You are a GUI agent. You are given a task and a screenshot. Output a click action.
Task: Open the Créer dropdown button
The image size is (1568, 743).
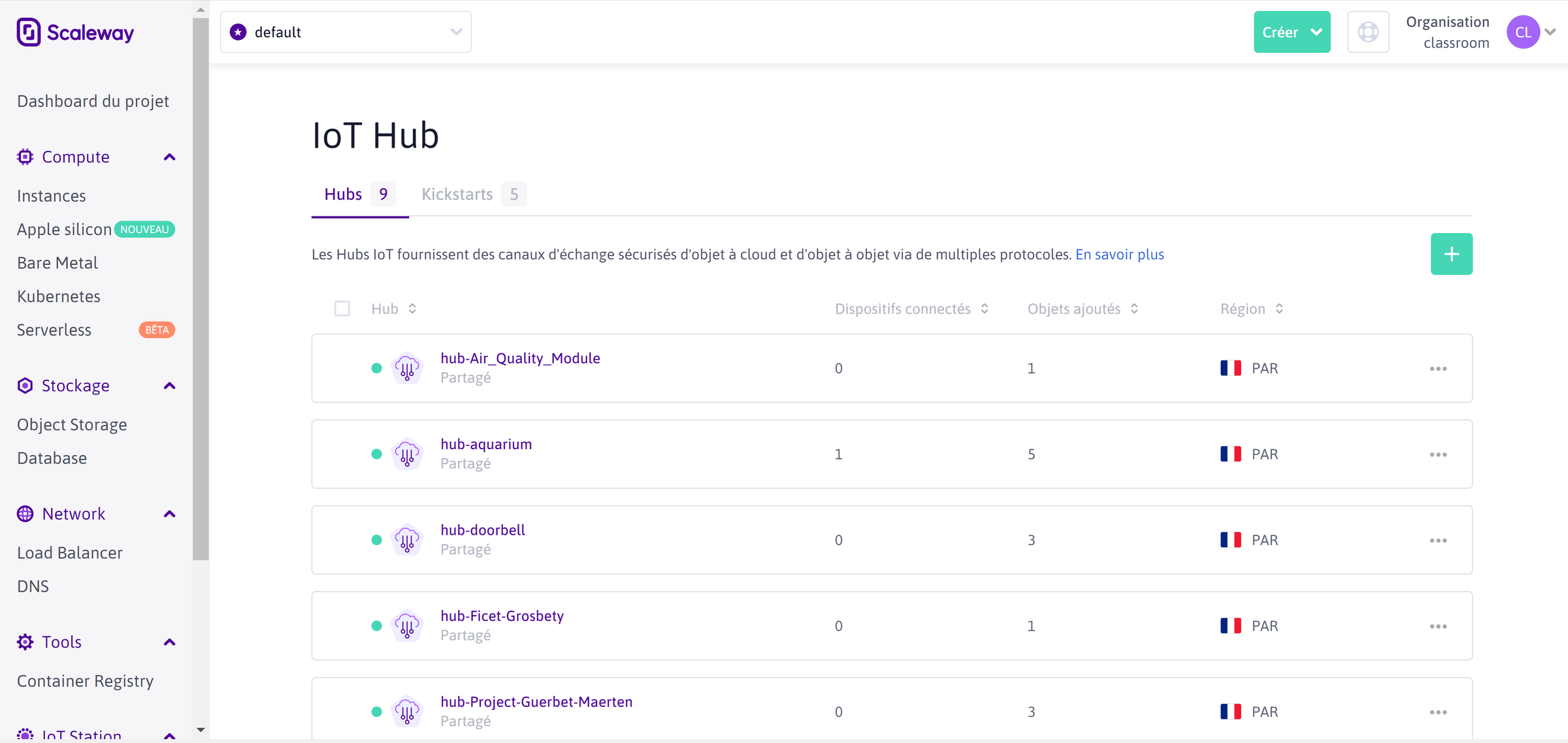(1292, 32)
